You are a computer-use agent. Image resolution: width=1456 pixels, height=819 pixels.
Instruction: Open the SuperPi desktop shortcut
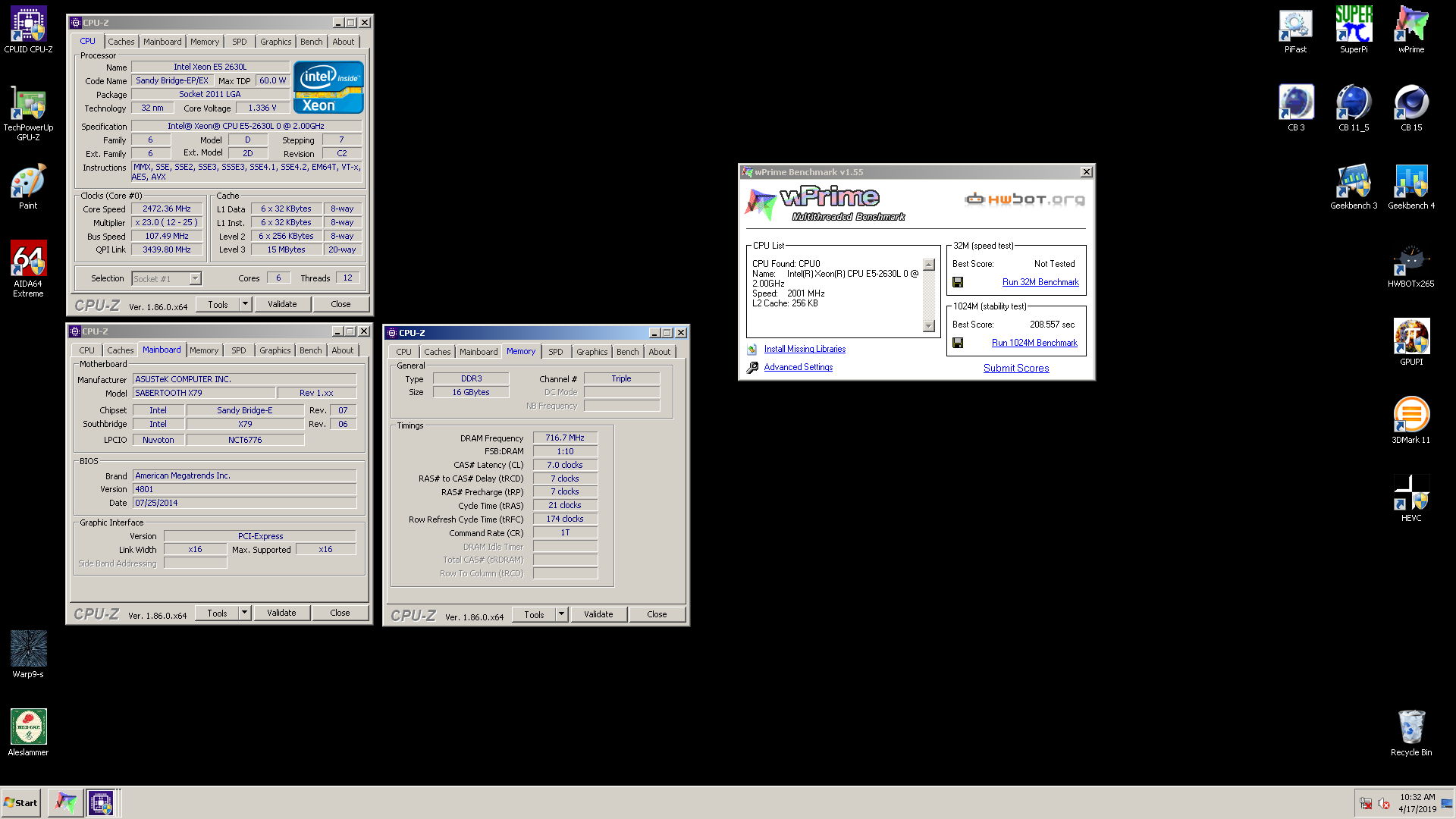[x=1354, y=30]
